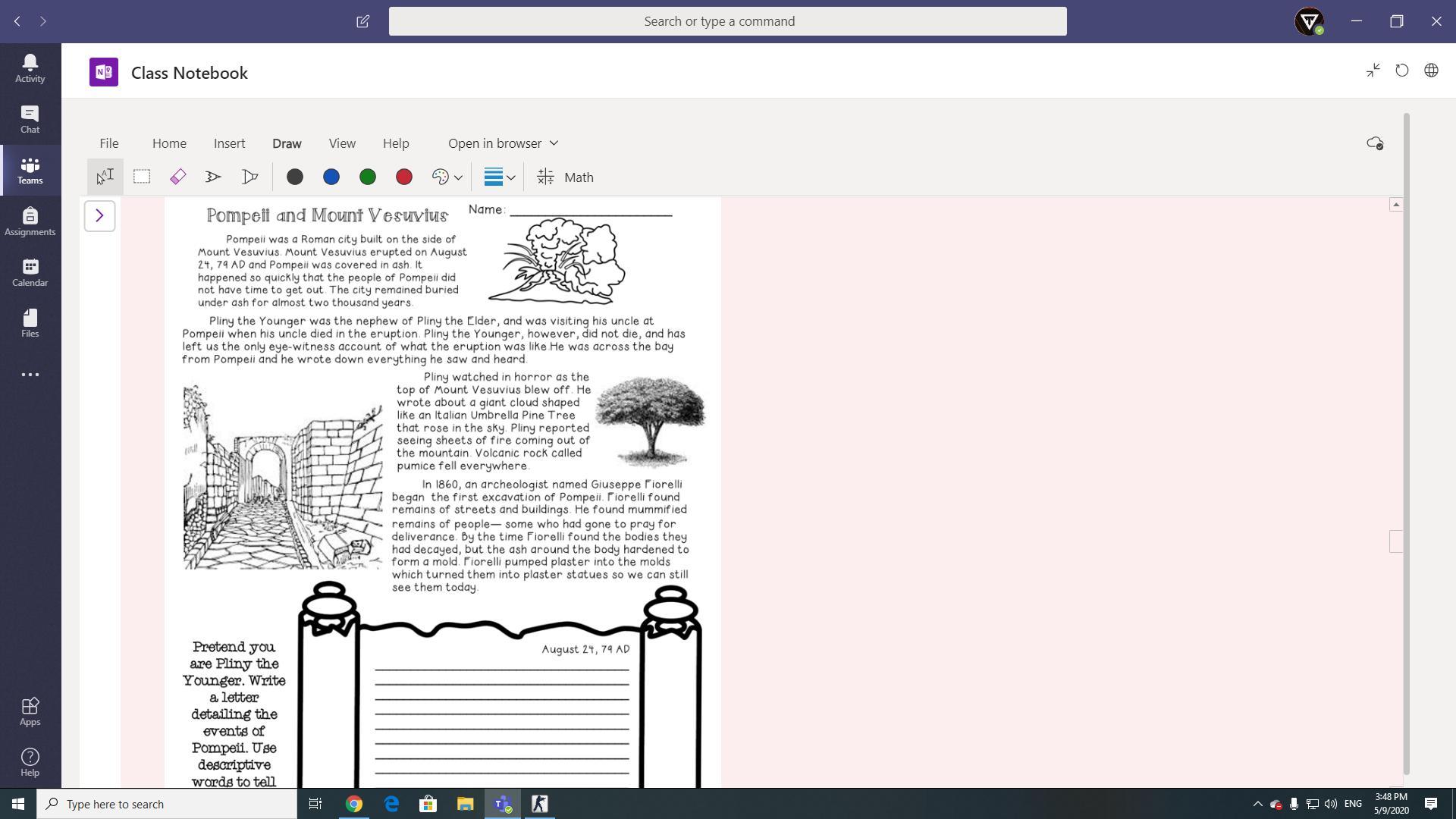Open the pen thickness dropdown
The image size is (1456, 819).
500,177
